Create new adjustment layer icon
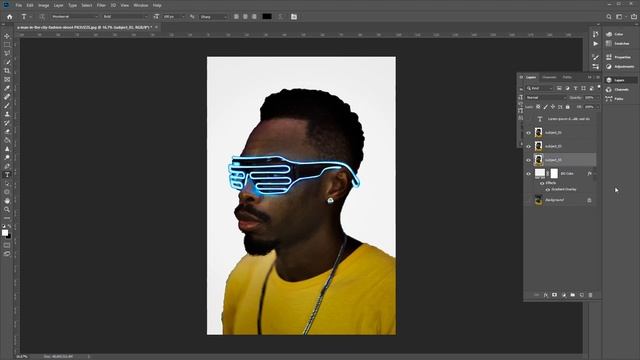The width and height of the screenshot is (640, 360). tap(564, 295)
